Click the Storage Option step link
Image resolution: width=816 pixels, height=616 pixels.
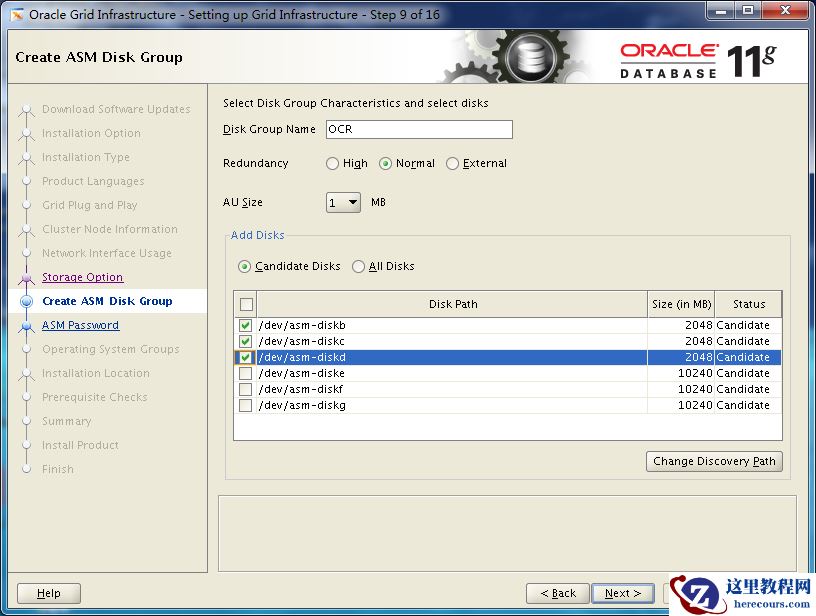click(82, 277)
